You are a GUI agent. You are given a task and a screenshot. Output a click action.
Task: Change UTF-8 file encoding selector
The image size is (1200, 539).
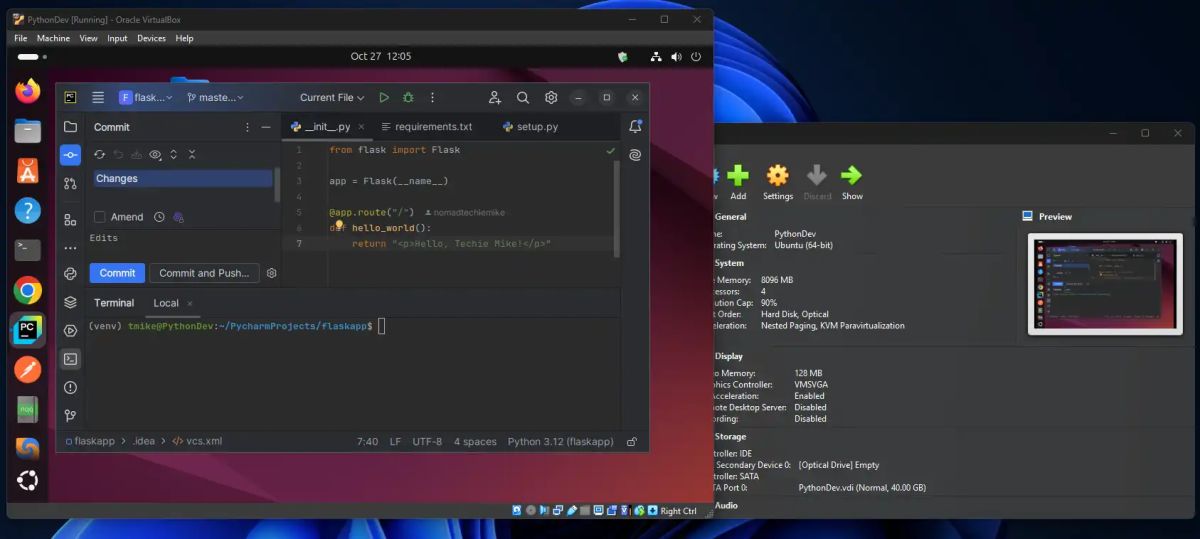click(427, 441)
